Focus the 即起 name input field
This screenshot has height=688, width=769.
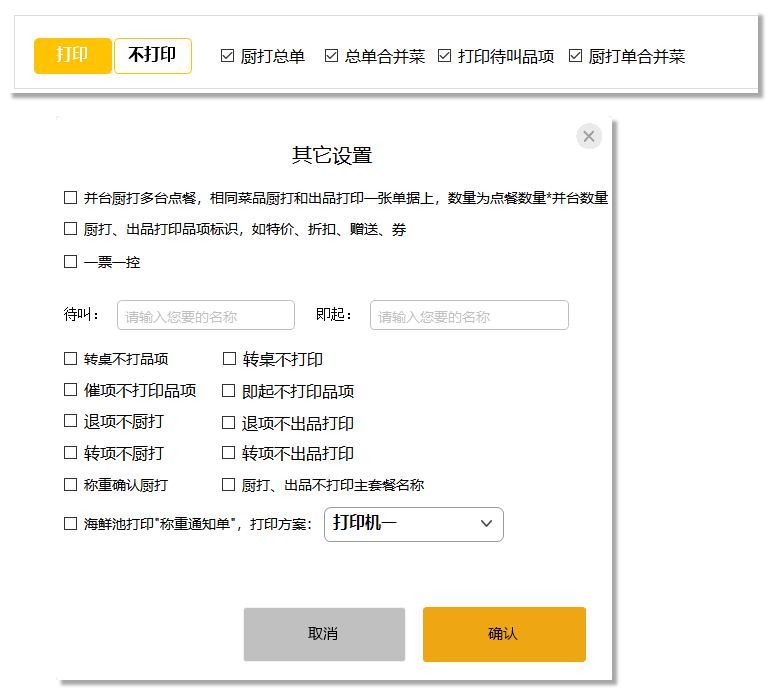[x=469, y=315]
